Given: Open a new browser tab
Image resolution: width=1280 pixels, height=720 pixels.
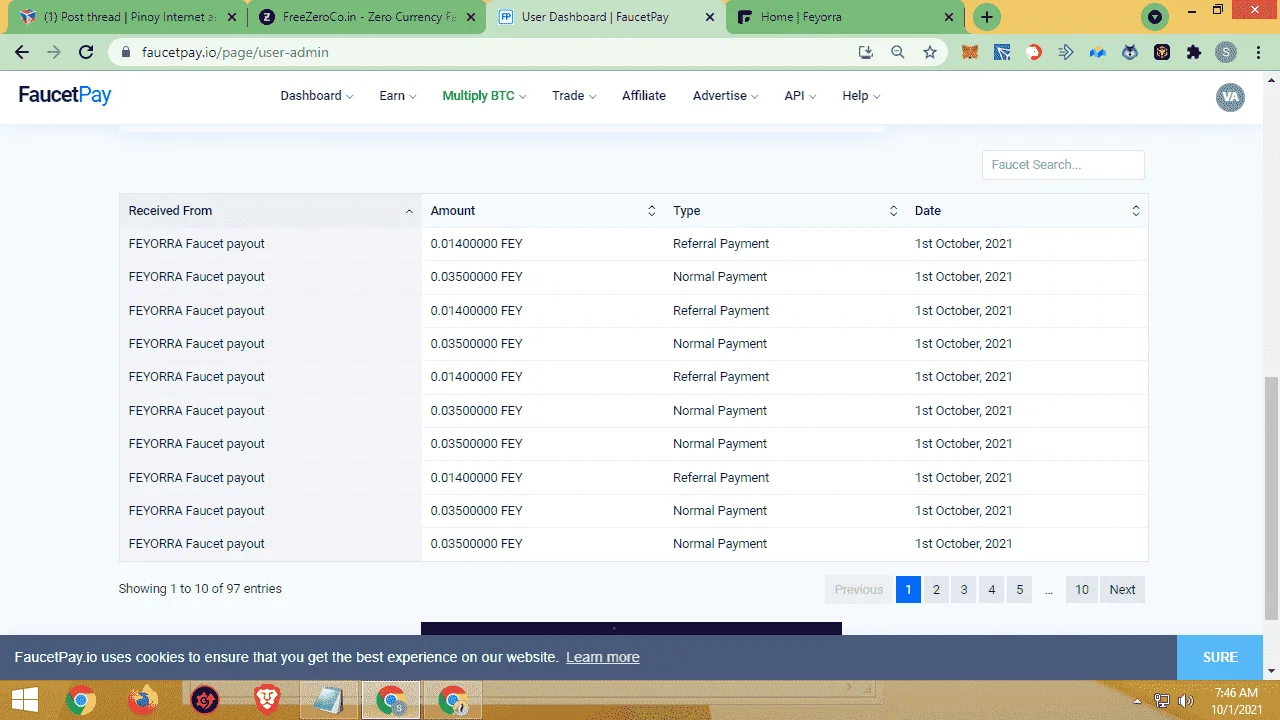Looking at the screenshot, I should [x=987, y=17].
